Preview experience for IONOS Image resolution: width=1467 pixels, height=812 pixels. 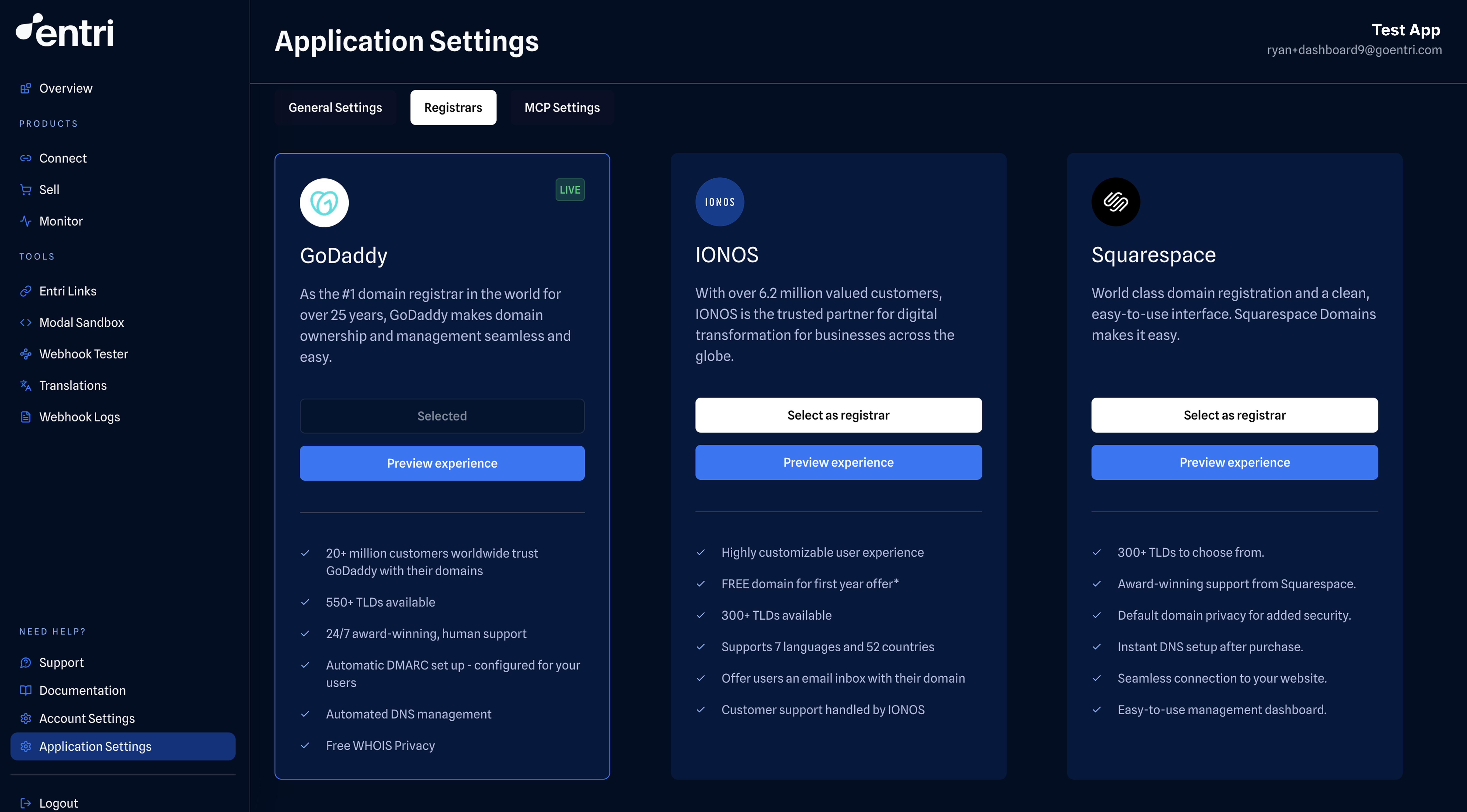point(838,462)
